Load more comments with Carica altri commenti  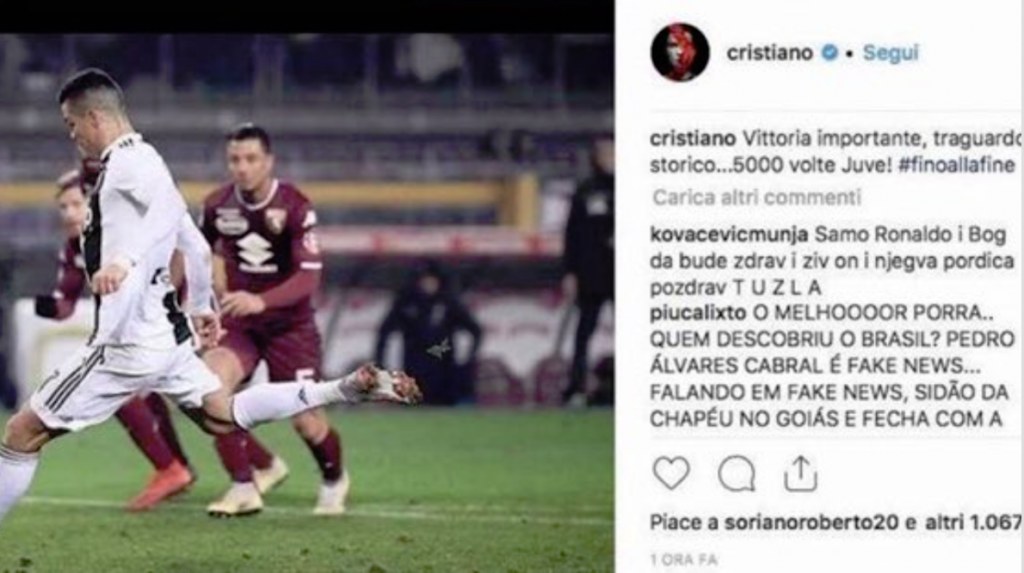(x=756, y=197)
